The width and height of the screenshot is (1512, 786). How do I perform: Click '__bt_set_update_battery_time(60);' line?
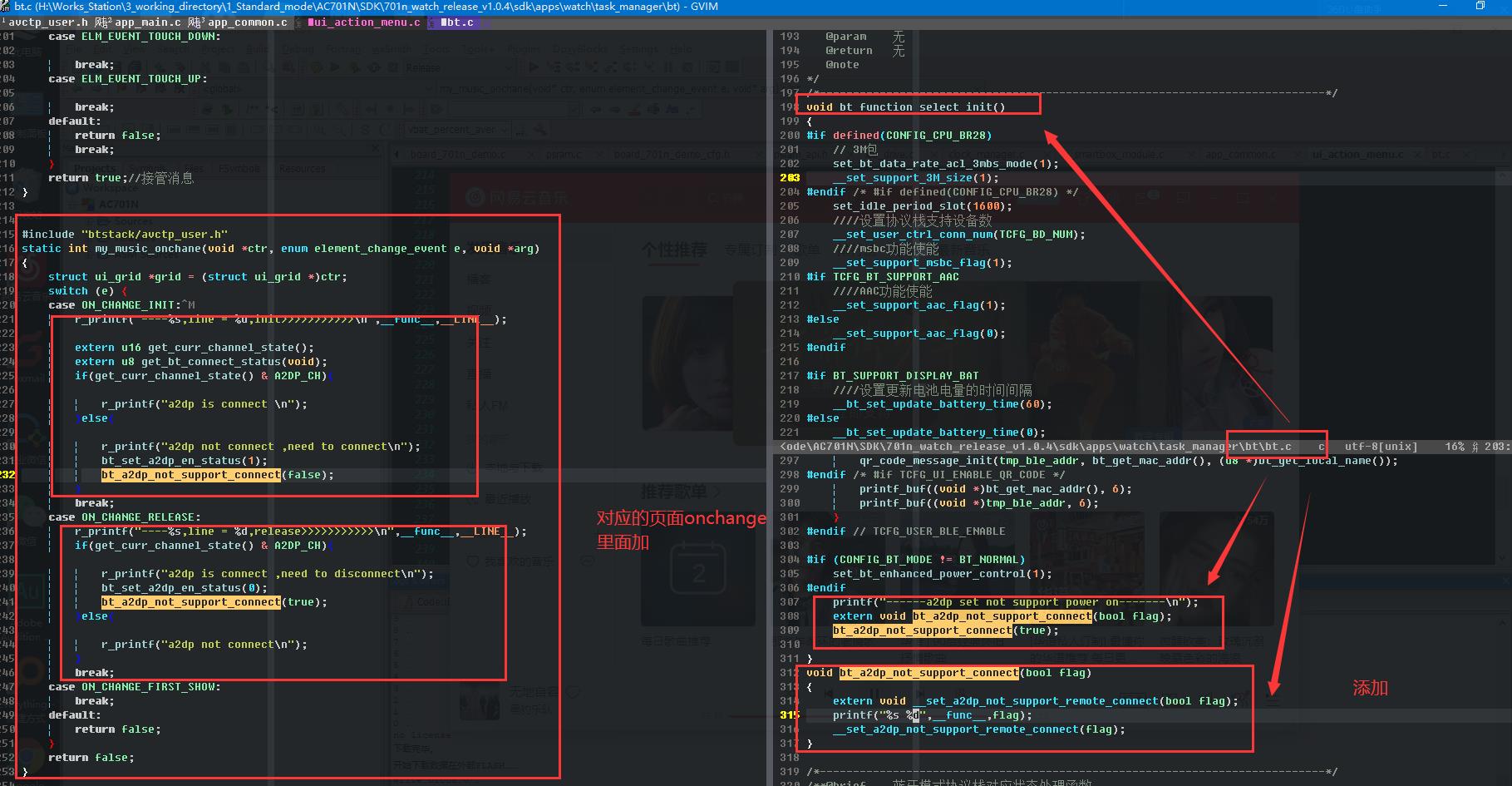(943, 404)
